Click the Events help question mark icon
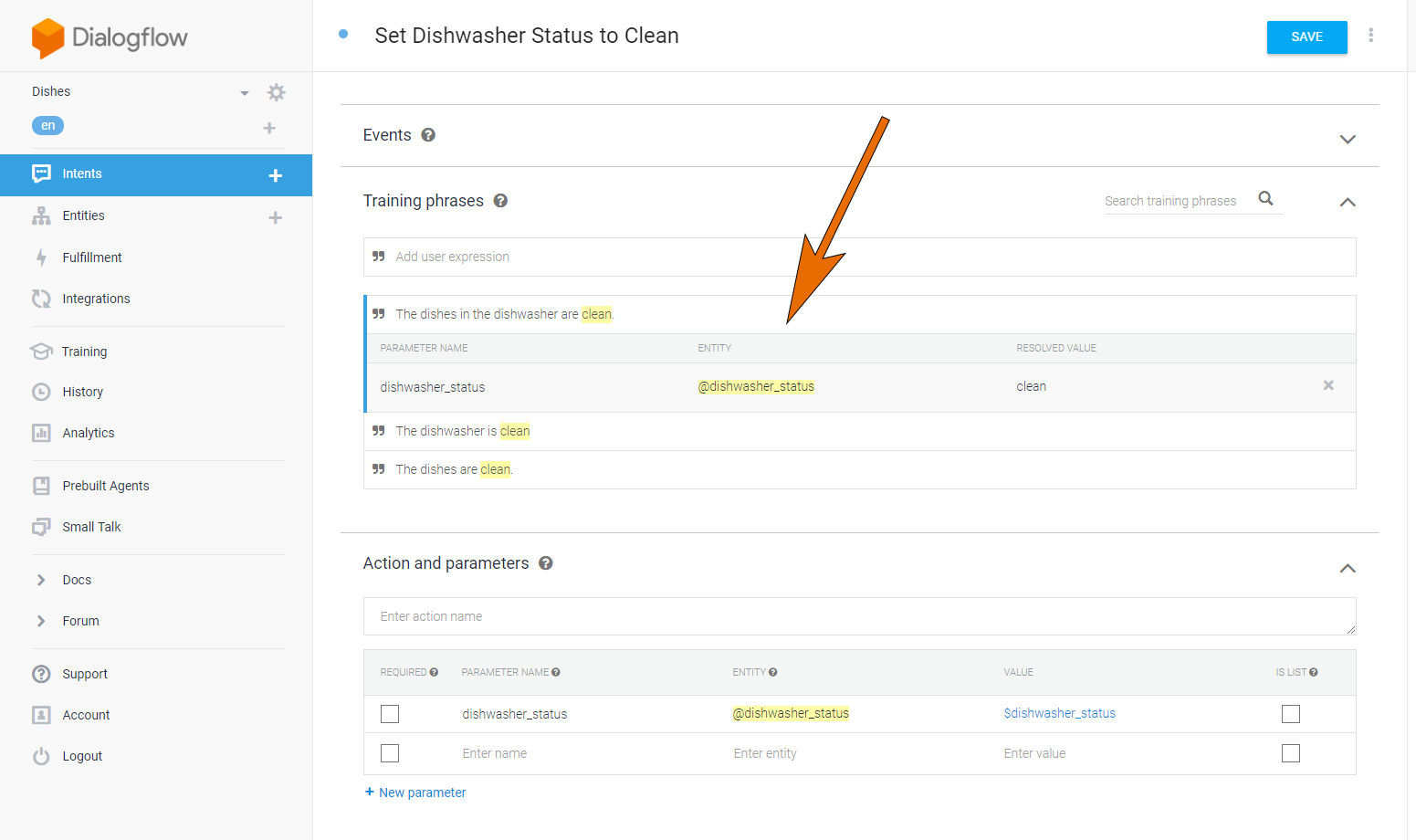The width and height of the screenshot is (1416, 840). coord(428,135)
